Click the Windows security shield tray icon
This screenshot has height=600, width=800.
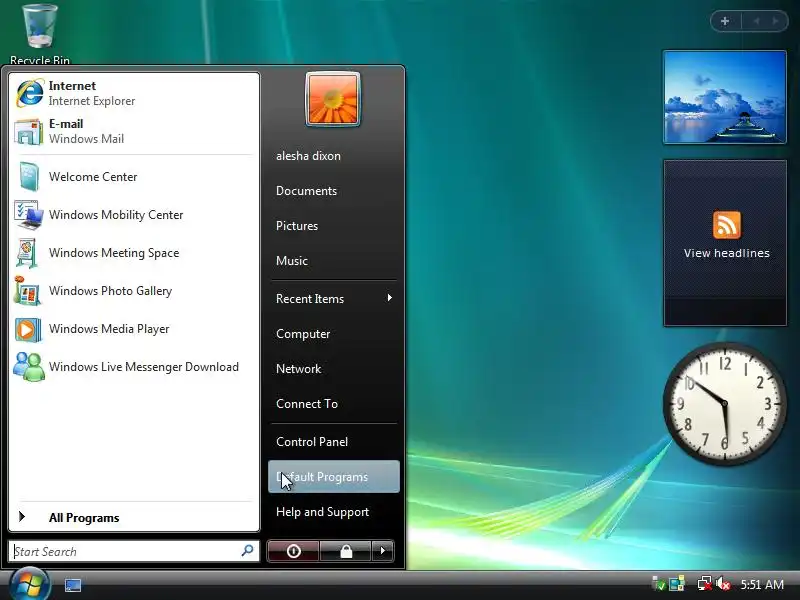[659, 584]
